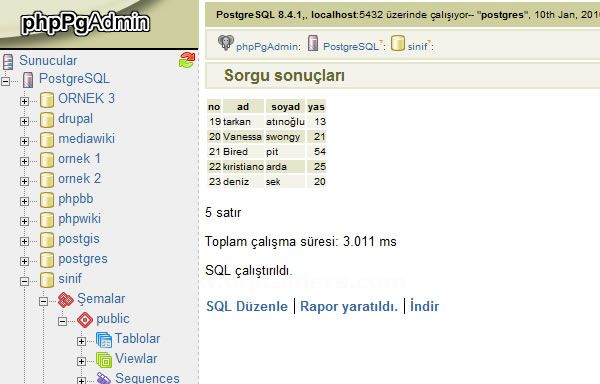Expand the phpbb database node

tap(24, 201)
